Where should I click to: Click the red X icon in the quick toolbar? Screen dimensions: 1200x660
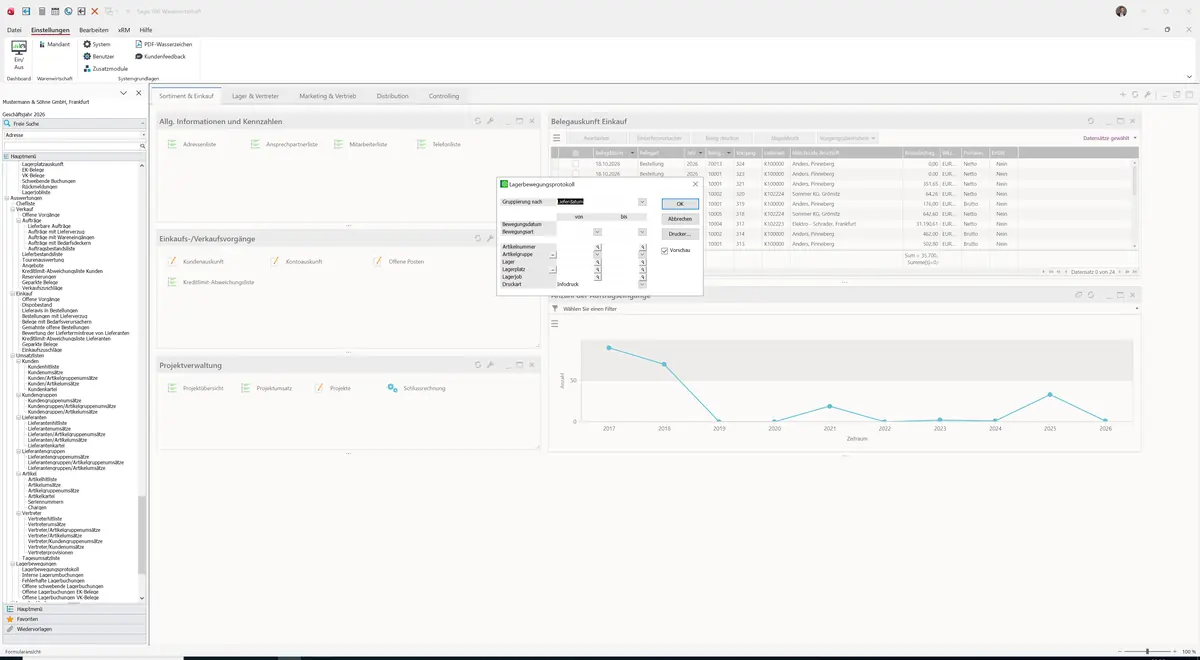(x=95, y=11)
